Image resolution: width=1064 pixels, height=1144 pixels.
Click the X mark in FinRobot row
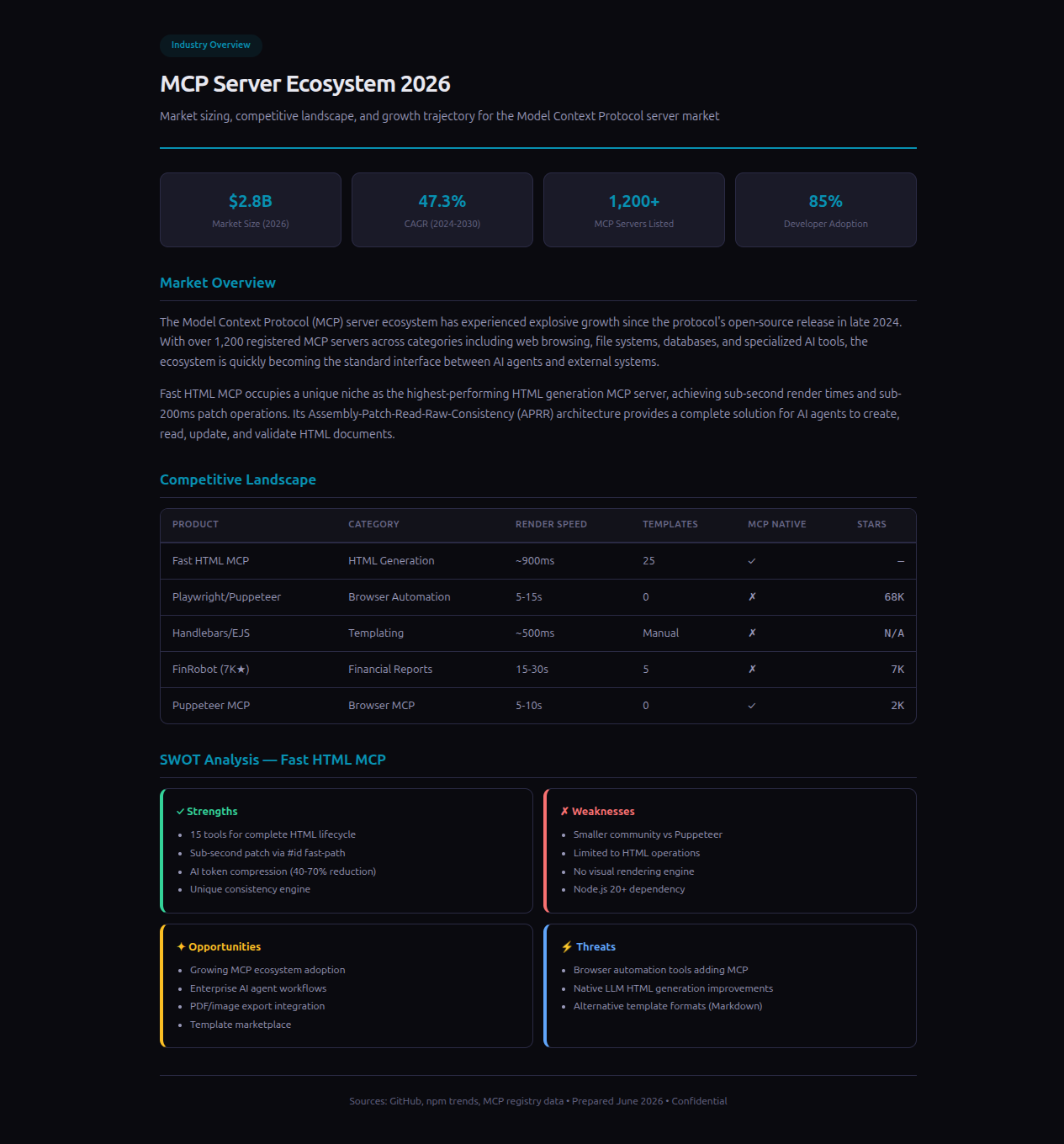point(752,670)
